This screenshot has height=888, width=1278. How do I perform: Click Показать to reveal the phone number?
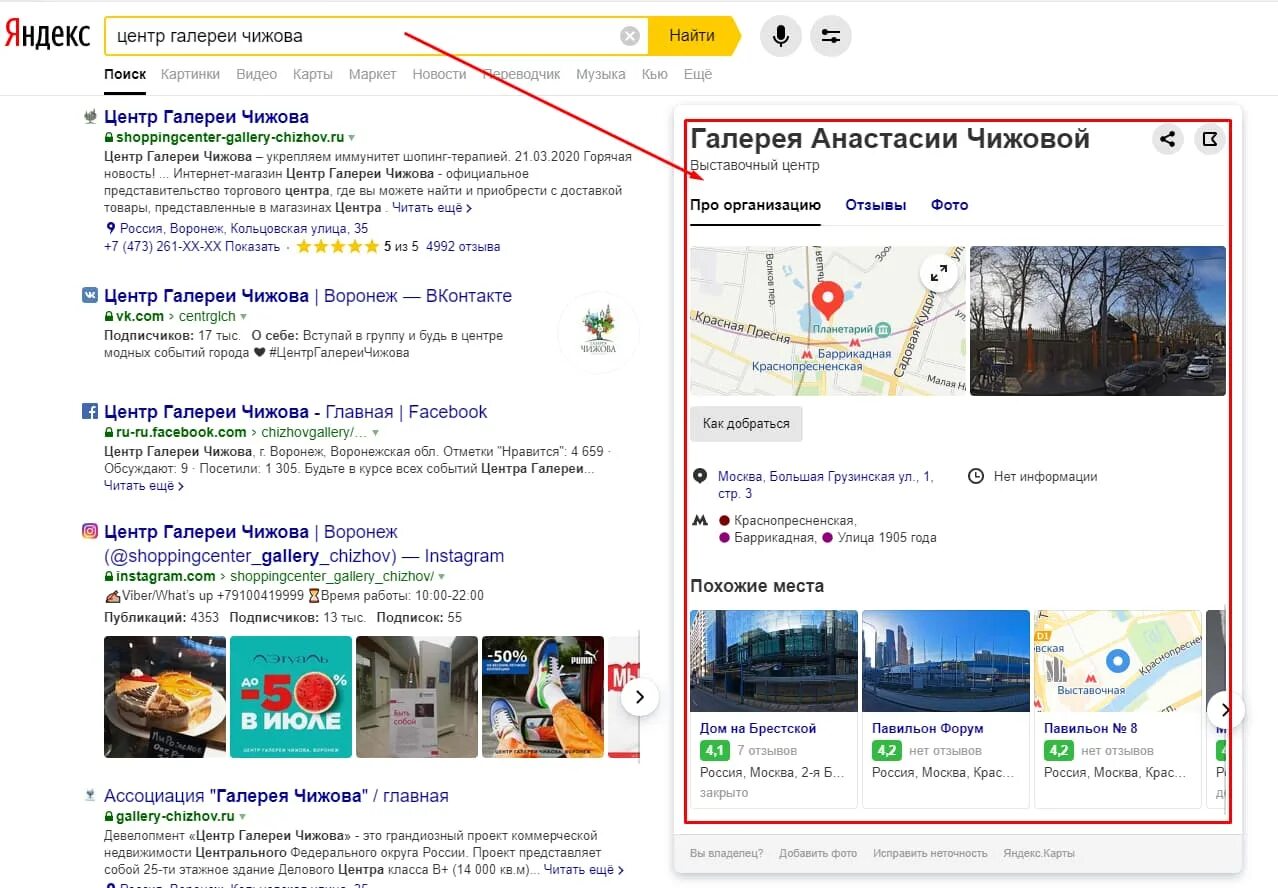[252, 246]
